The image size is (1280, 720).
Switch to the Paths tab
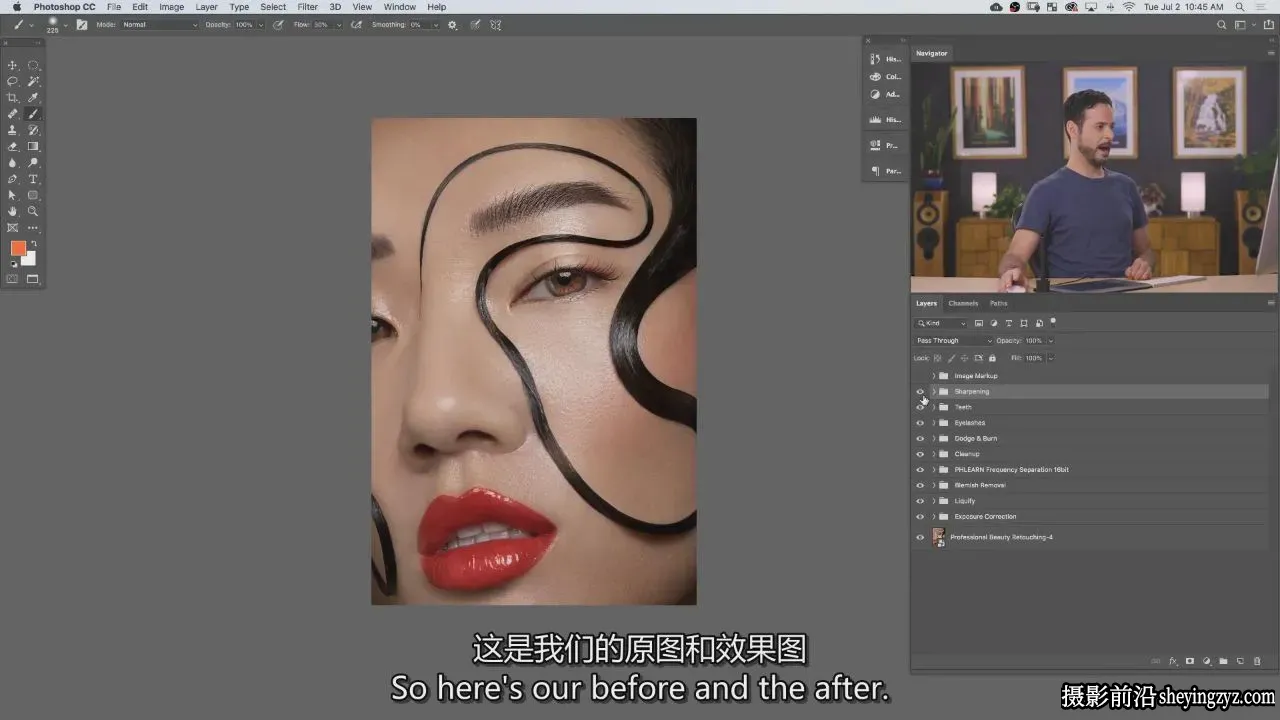pos(998,303)
